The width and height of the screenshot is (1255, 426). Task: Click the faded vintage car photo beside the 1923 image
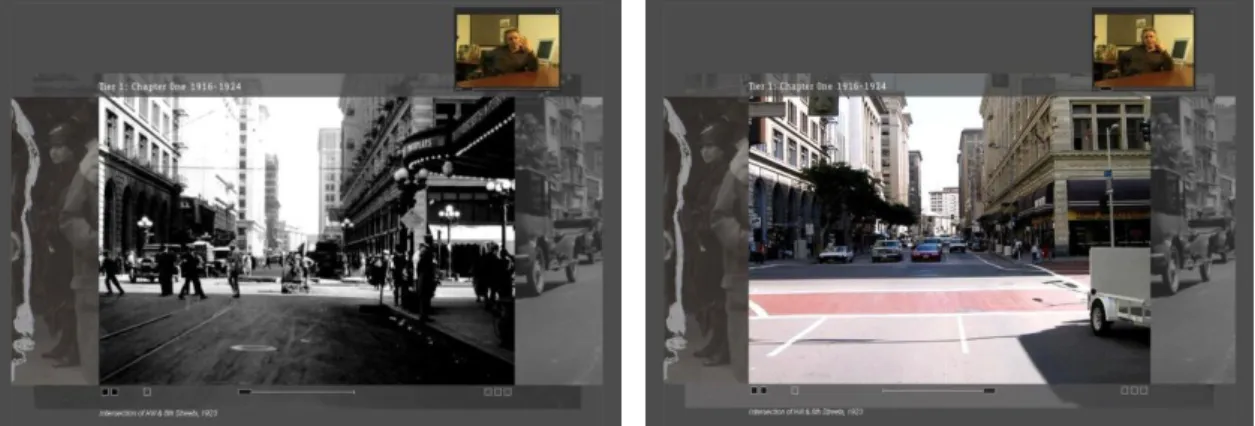coord(559,240)
